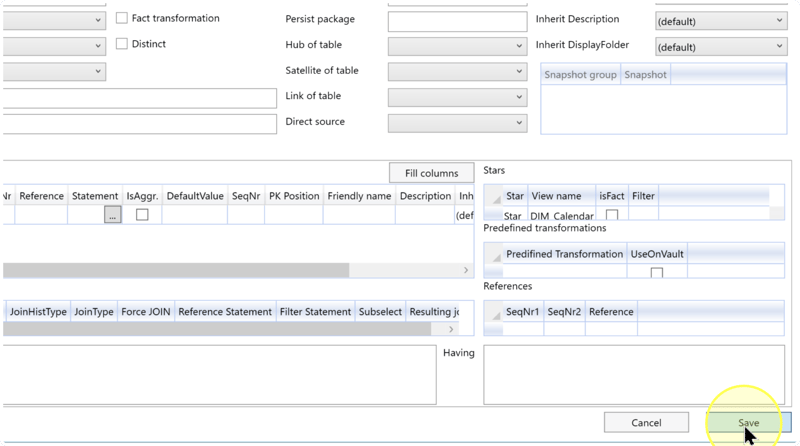
Task: Click the Save button
Action: tap(748, 423)
